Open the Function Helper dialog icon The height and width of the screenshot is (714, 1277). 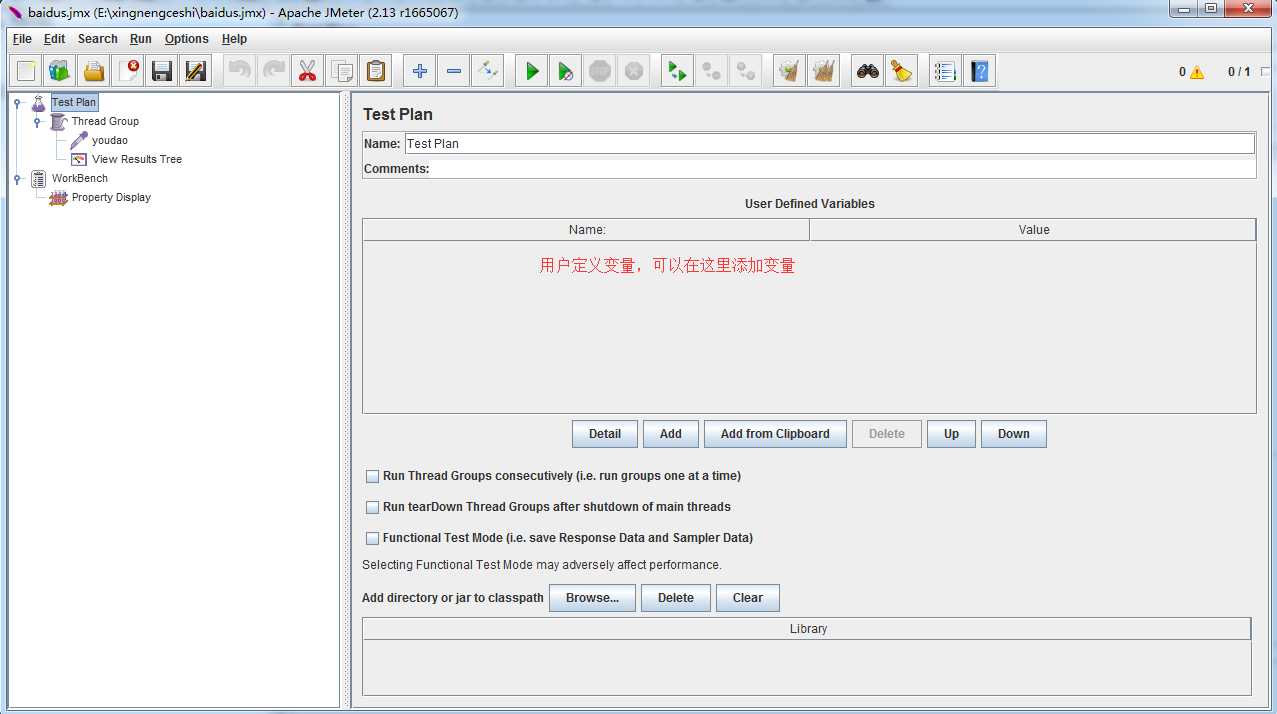click(945, 71)
